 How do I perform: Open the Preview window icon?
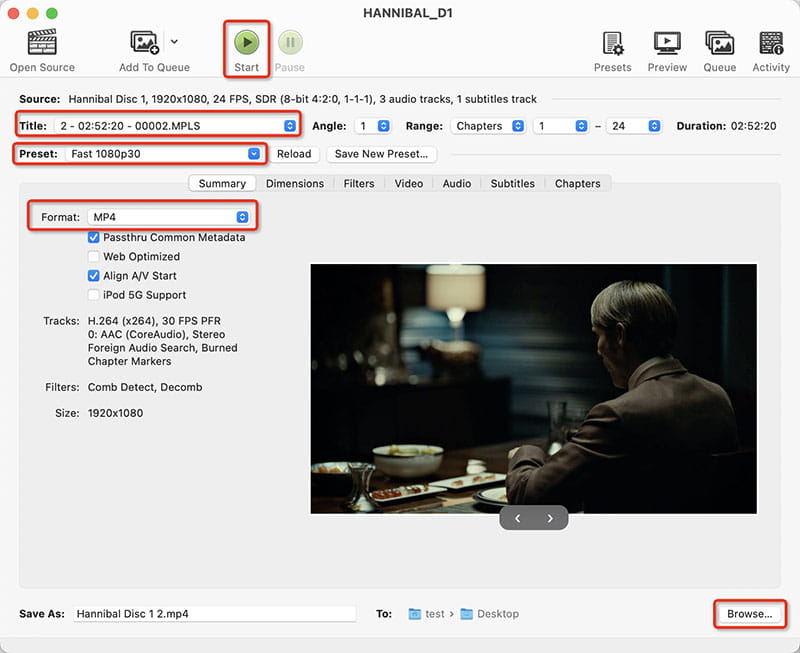[667, 43]
